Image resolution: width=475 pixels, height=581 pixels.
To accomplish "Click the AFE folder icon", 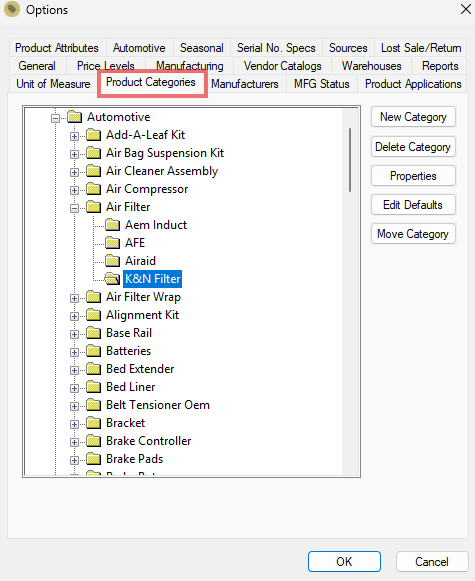I will pyautogui.click(x=112, y=243).
